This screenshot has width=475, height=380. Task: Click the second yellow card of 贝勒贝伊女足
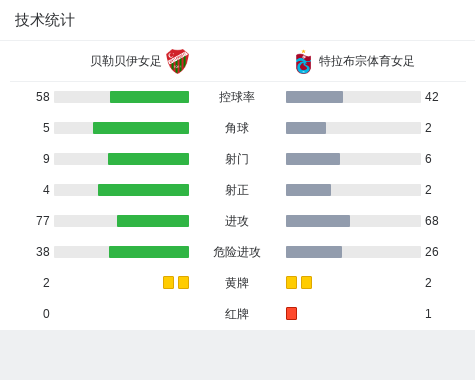(183, 283)
